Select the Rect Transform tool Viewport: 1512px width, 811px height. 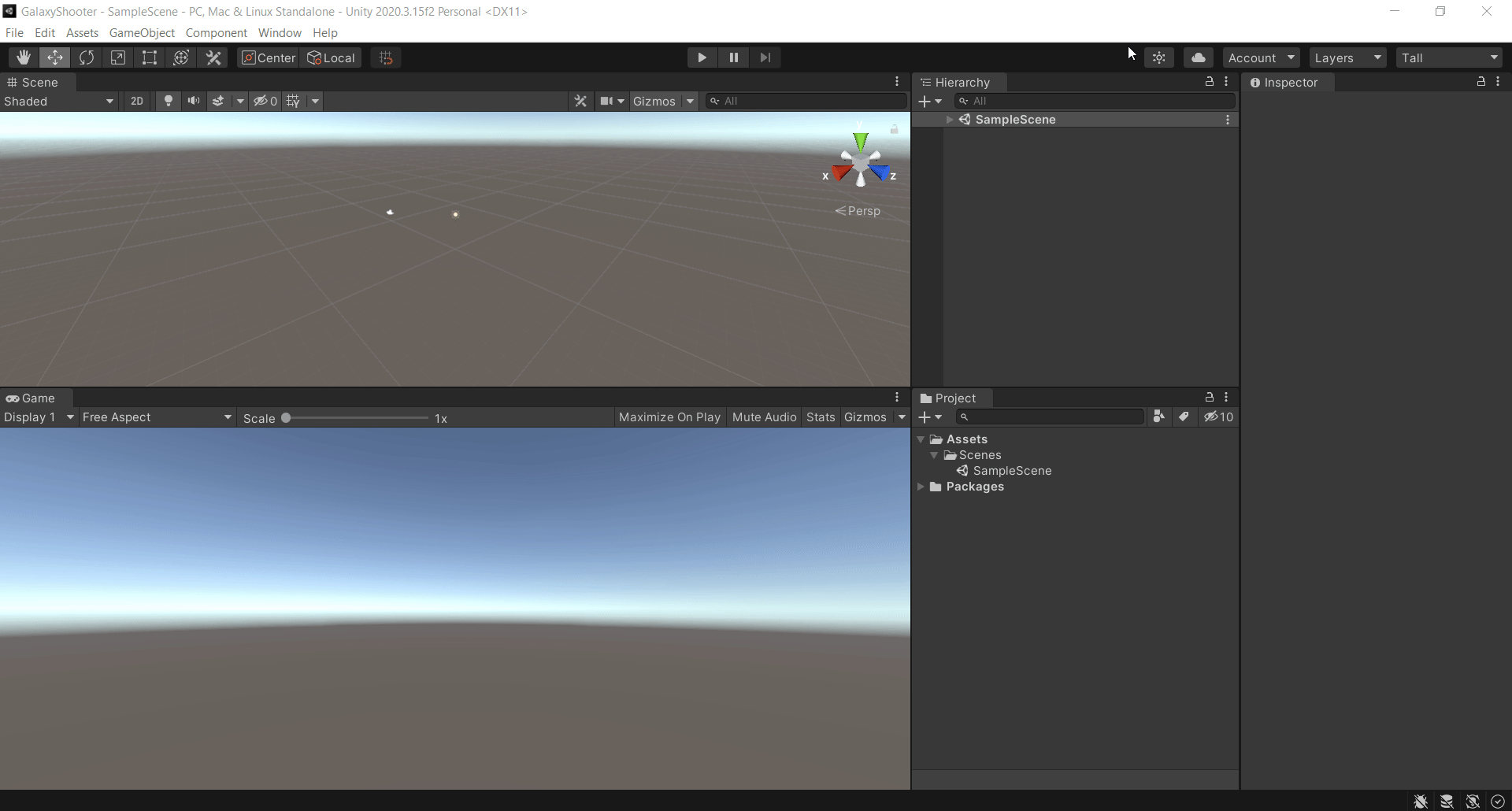tap(149, 57)
